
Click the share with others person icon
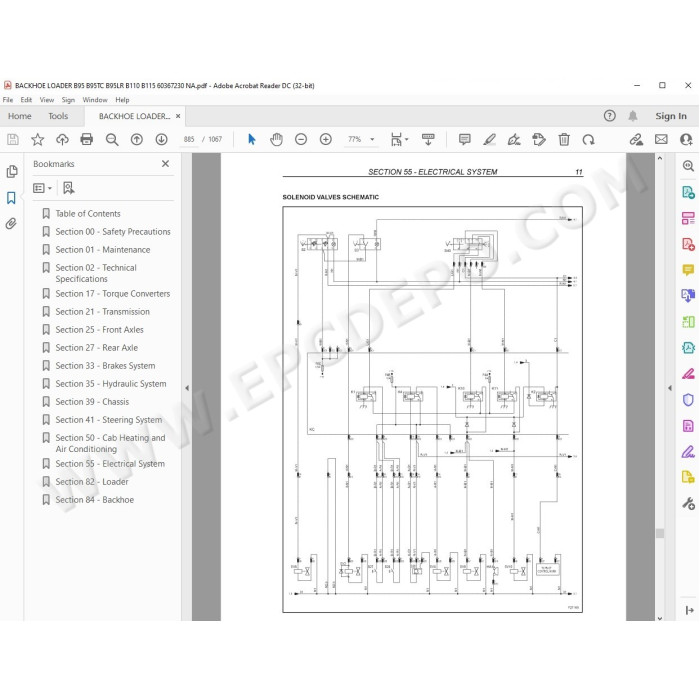pyautogui.click(x=686, y=140)
